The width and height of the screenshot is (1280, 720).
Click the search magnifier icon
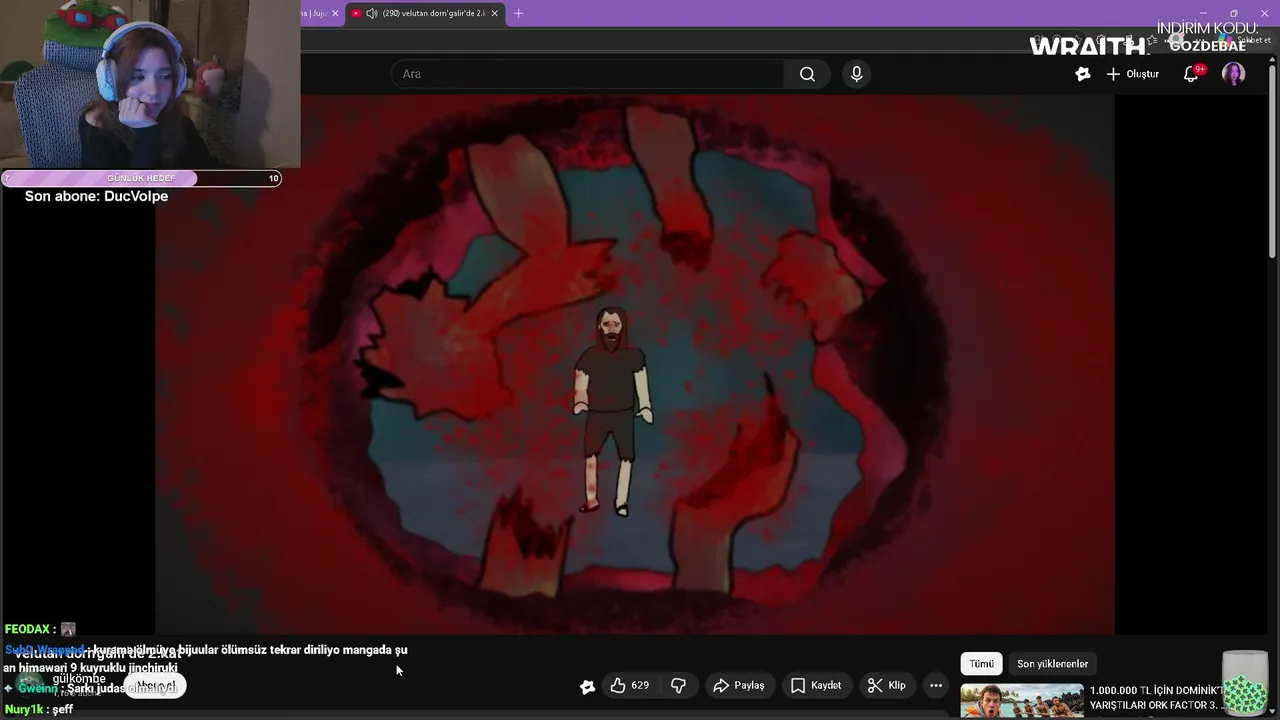[807, 74]
